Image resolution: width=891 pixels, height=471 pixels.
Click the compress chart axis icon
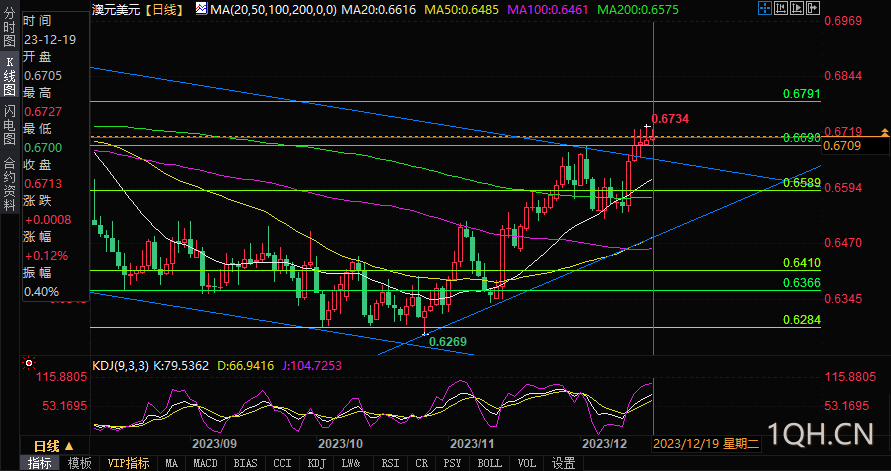coord(781,8)
